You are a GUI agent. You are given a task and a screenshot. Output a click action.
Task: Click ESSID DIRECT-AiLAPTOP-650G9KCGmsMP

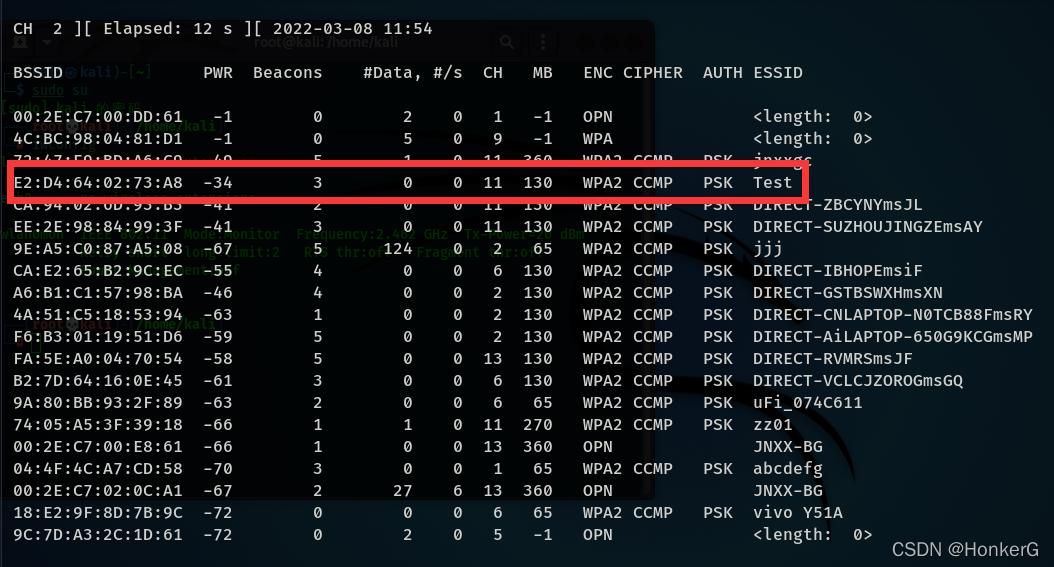(893, 337)
